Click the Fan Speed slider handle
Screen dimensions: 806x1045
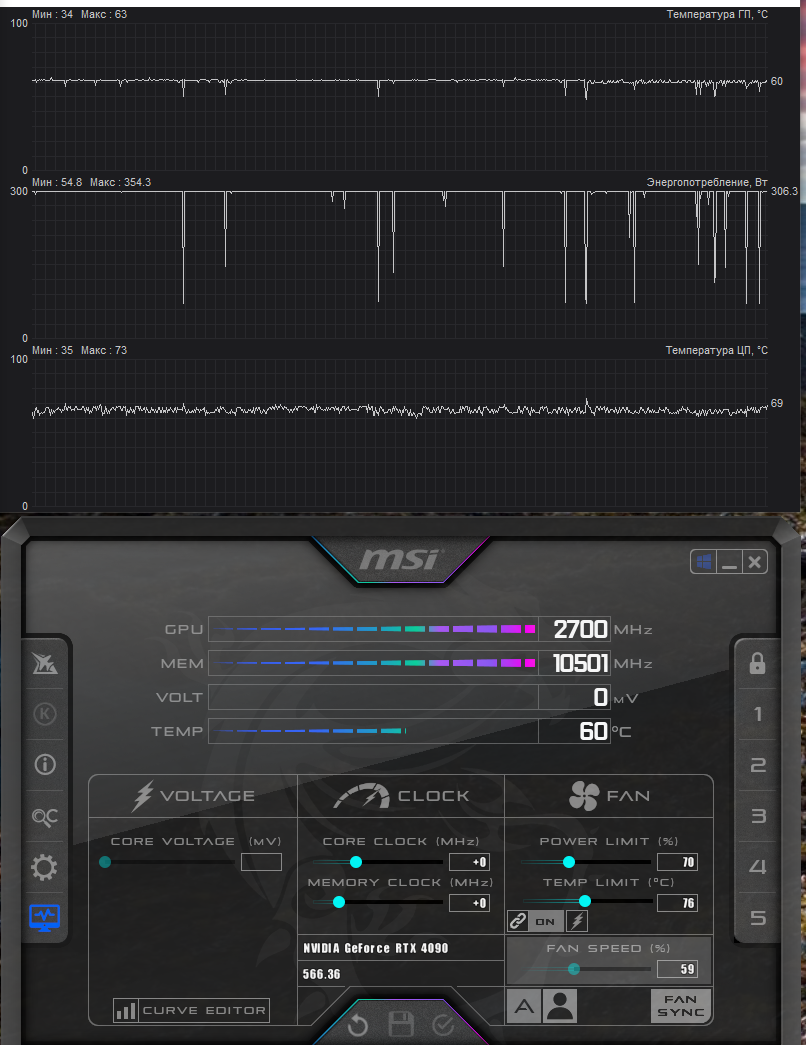pos(574,969)
